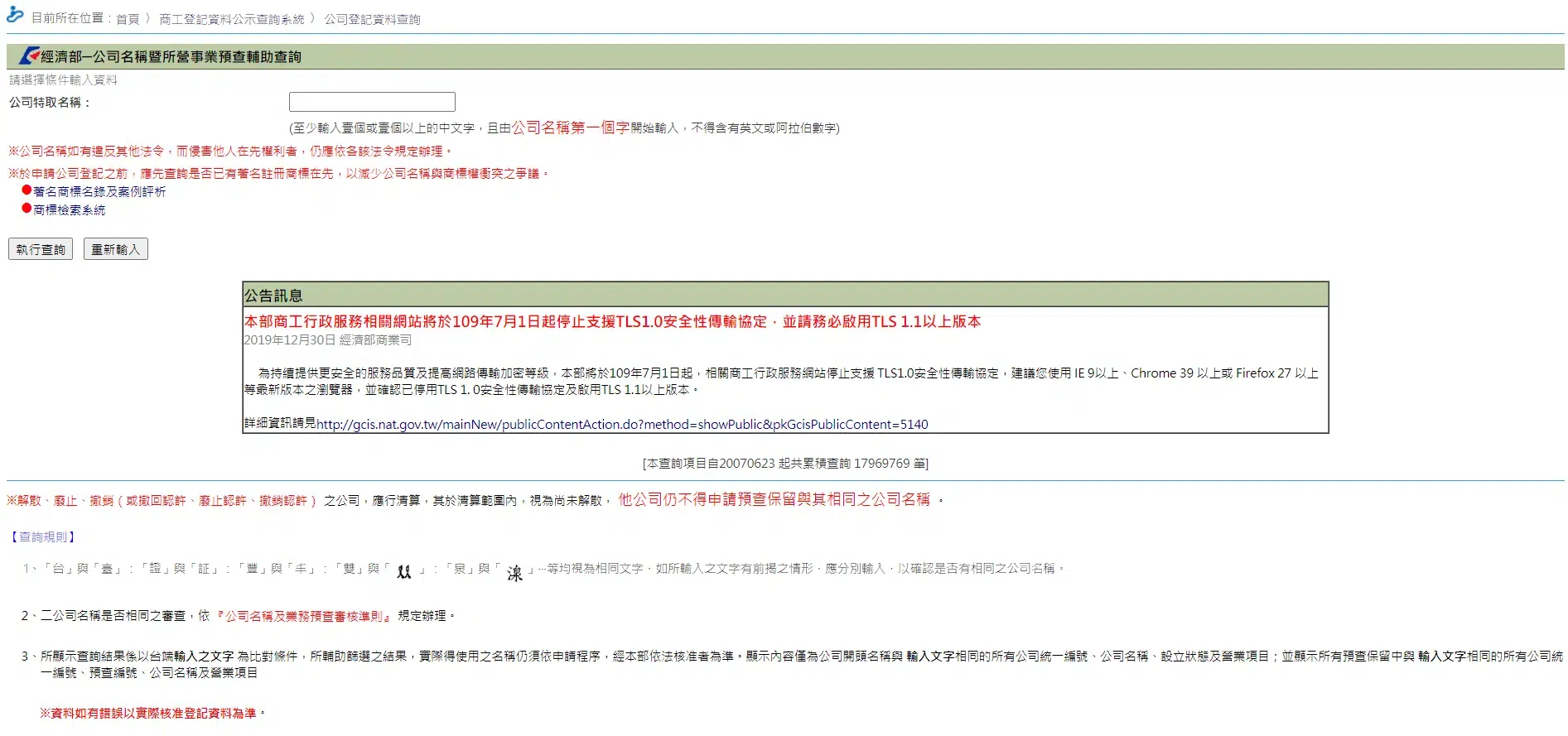1568x736 pixels.
Task: Click the red 他公司仍不得申請預查保留 warning text
Action: [774, 499]
